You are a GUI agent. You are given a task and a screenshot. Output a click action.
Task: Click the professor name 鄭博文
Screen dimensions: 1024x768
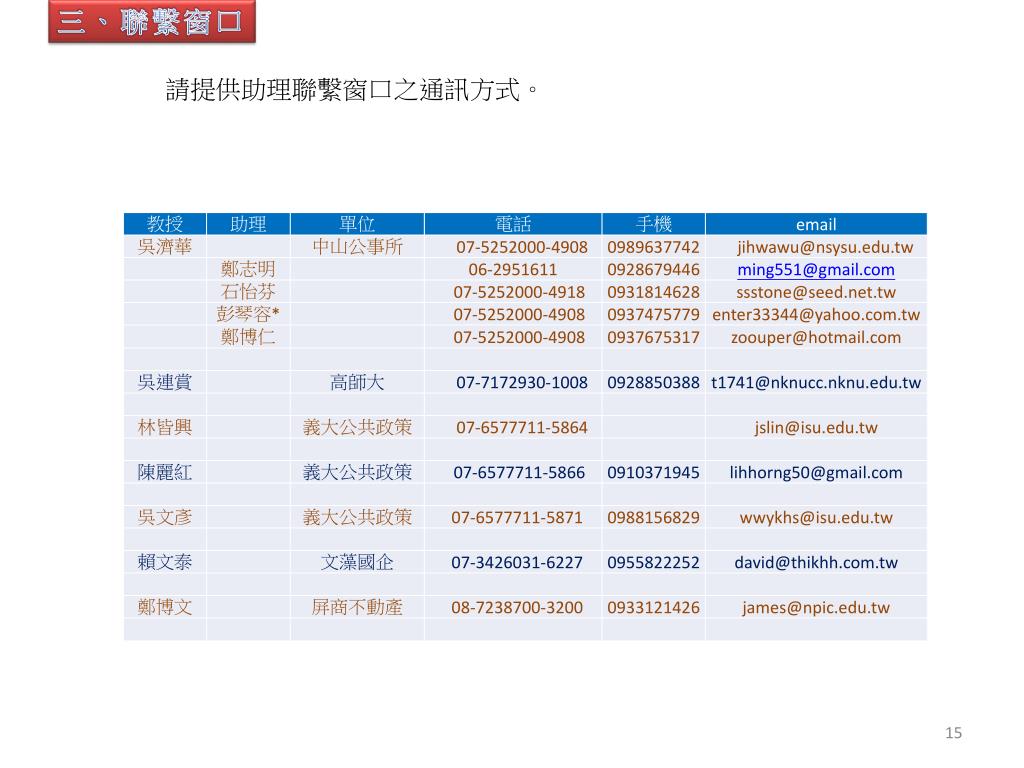[x=165, y=607]
